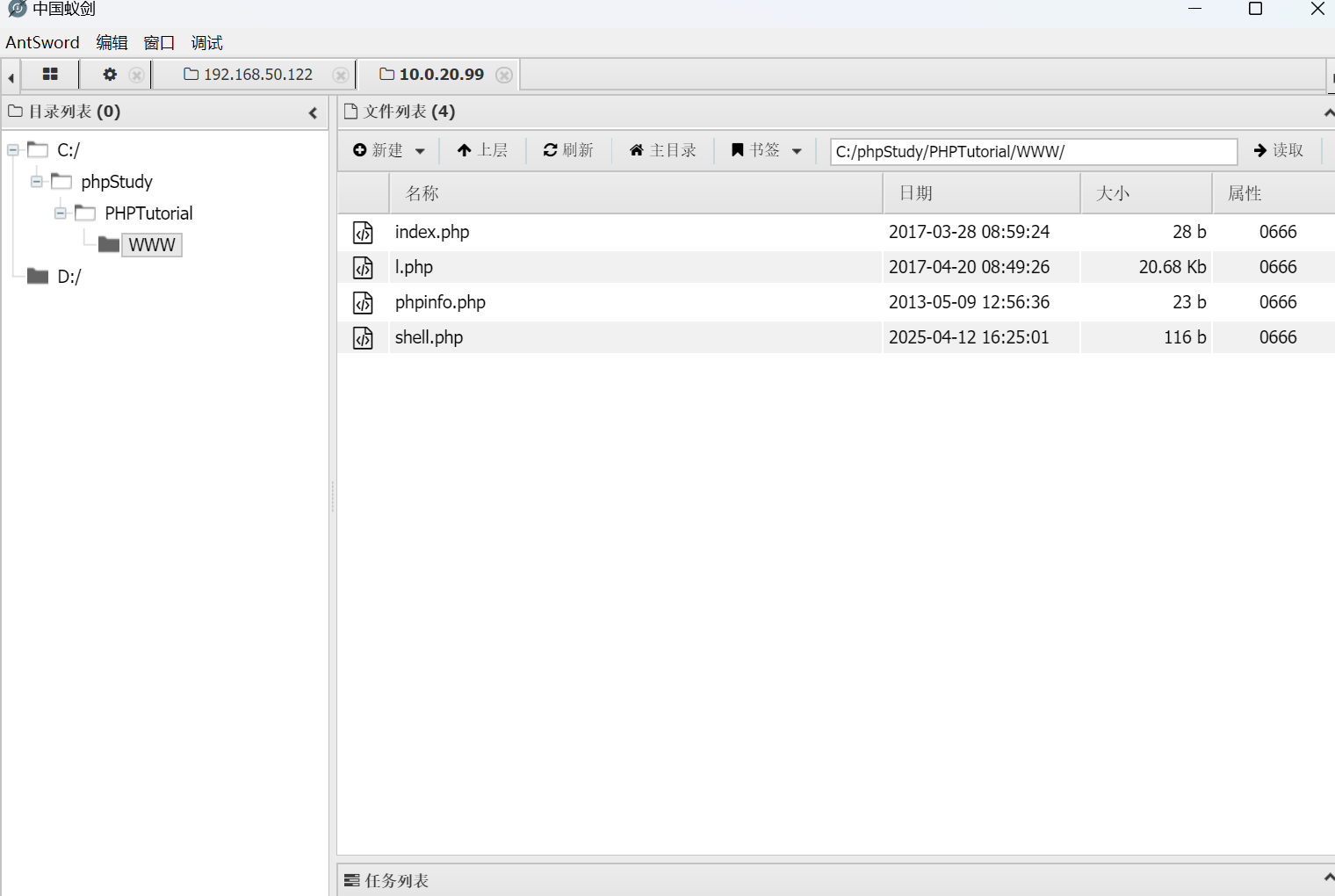Click the size 20.68 Kb cell

coord(1173,267)
